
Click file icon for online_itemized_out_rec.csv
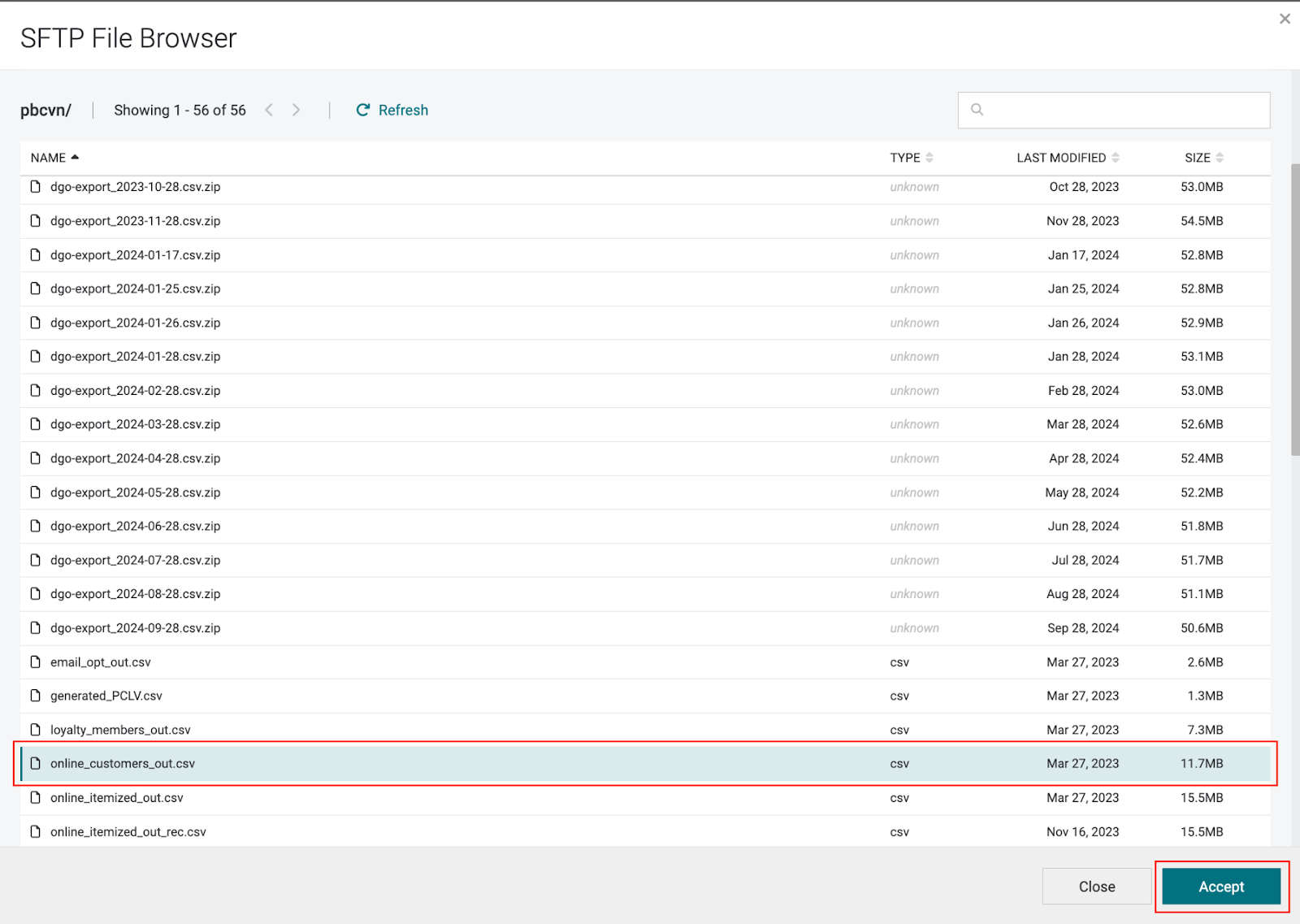point(35,832)
